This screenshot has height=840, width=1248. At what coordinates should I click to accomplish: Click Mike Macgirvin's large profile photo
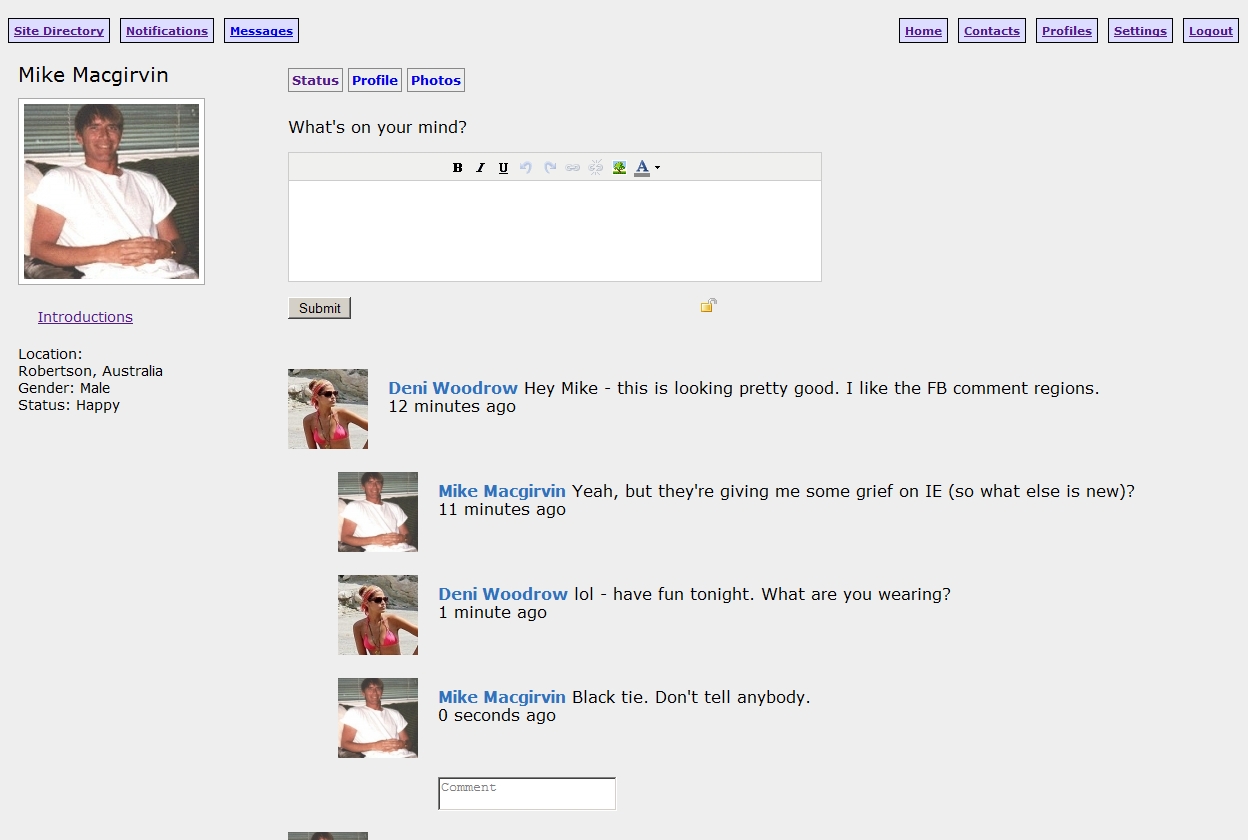[x=111, y=192]
